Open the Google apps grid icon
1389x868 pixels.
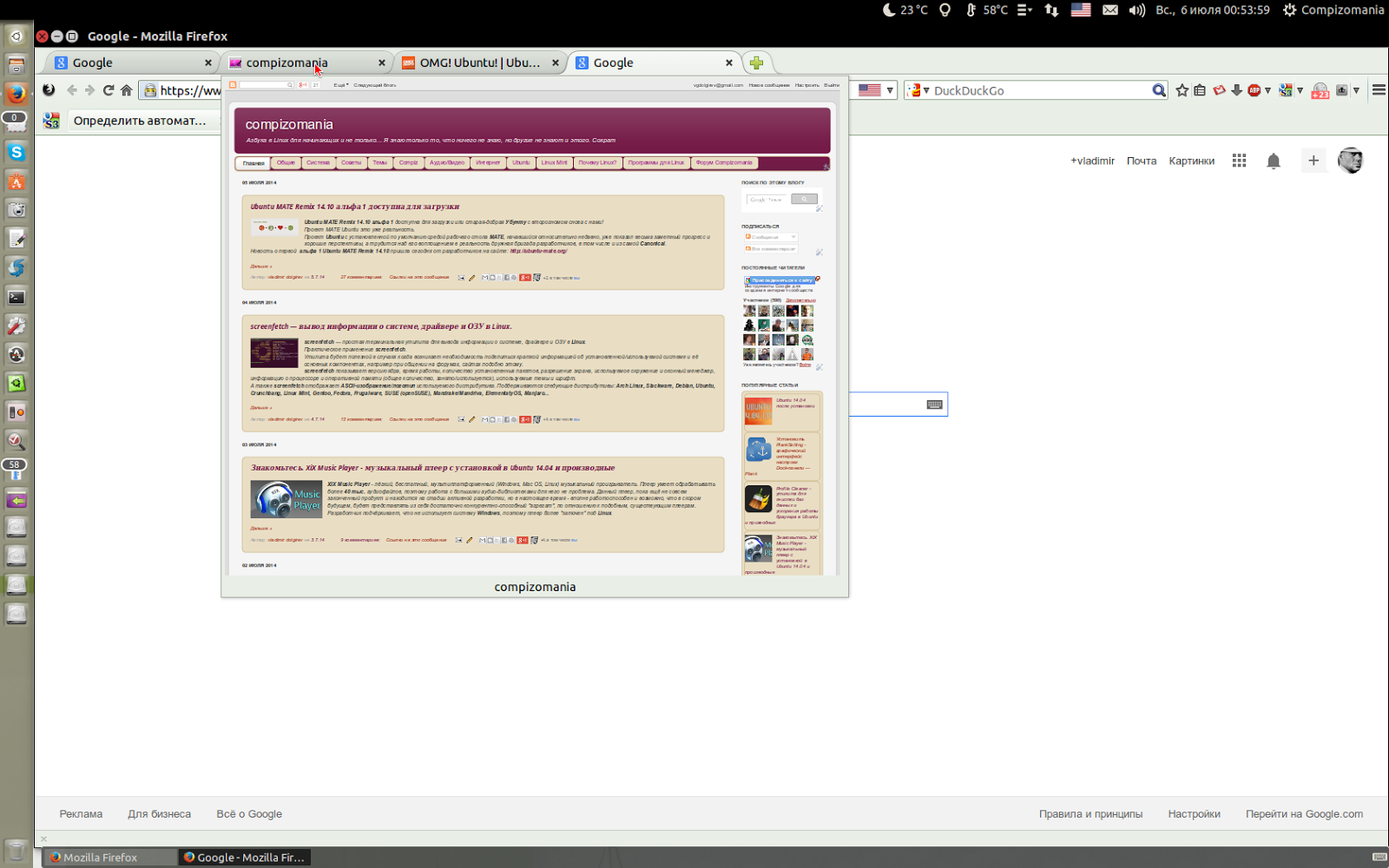pyautogui.click(x=1239, y=161)
